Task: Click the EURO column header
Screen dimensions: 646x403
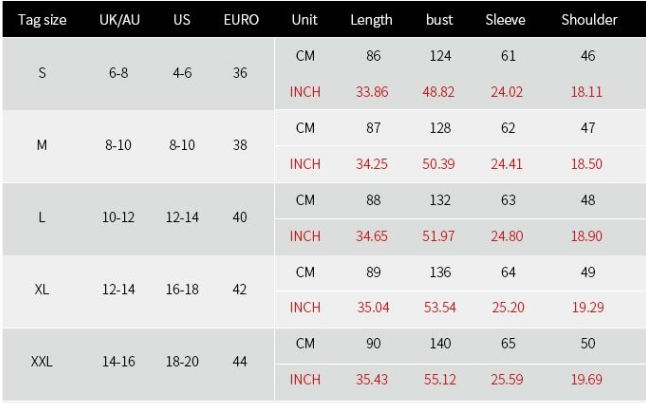Action: point(241,20)
